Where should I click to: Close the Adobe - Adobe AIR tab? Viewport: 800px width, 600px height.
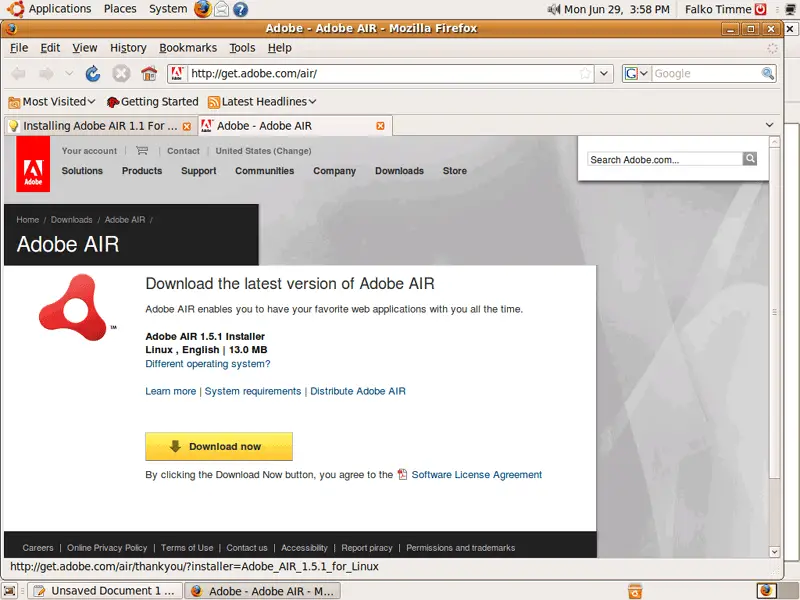pos(380,126)
